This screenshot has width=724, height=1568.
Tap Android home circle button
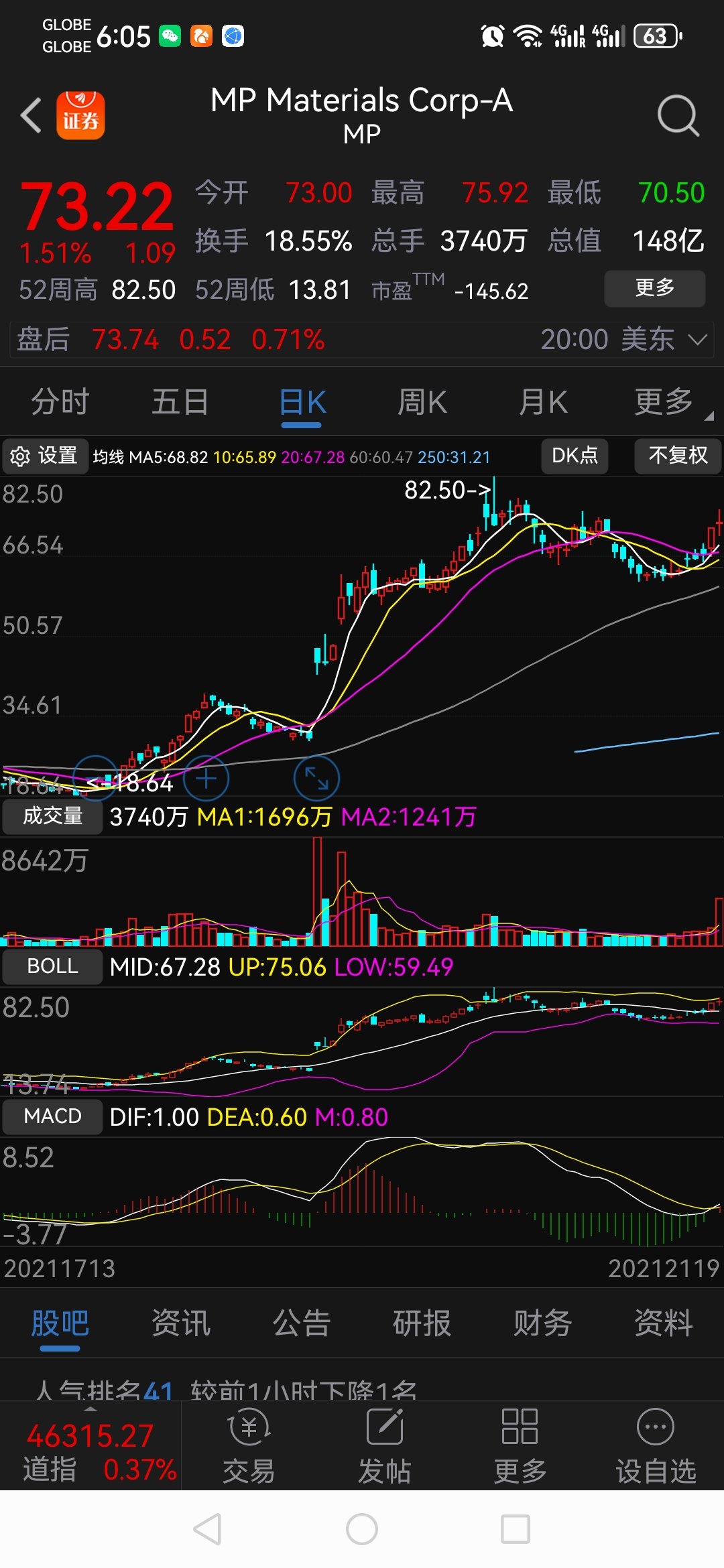[362, 1529]
